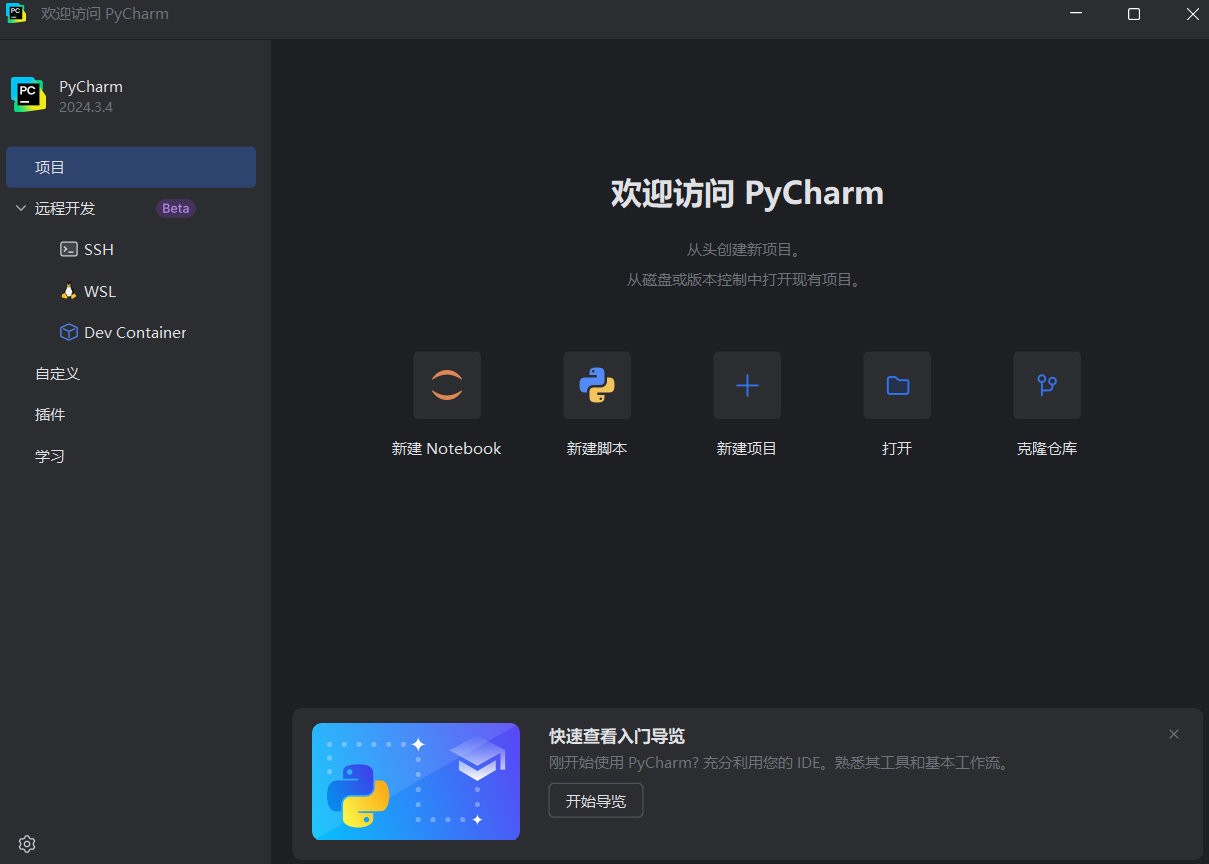The width and height of the screenshot is (1209, 864).
Task: Click the Clone Repository branch icon
Action: 1047,385
